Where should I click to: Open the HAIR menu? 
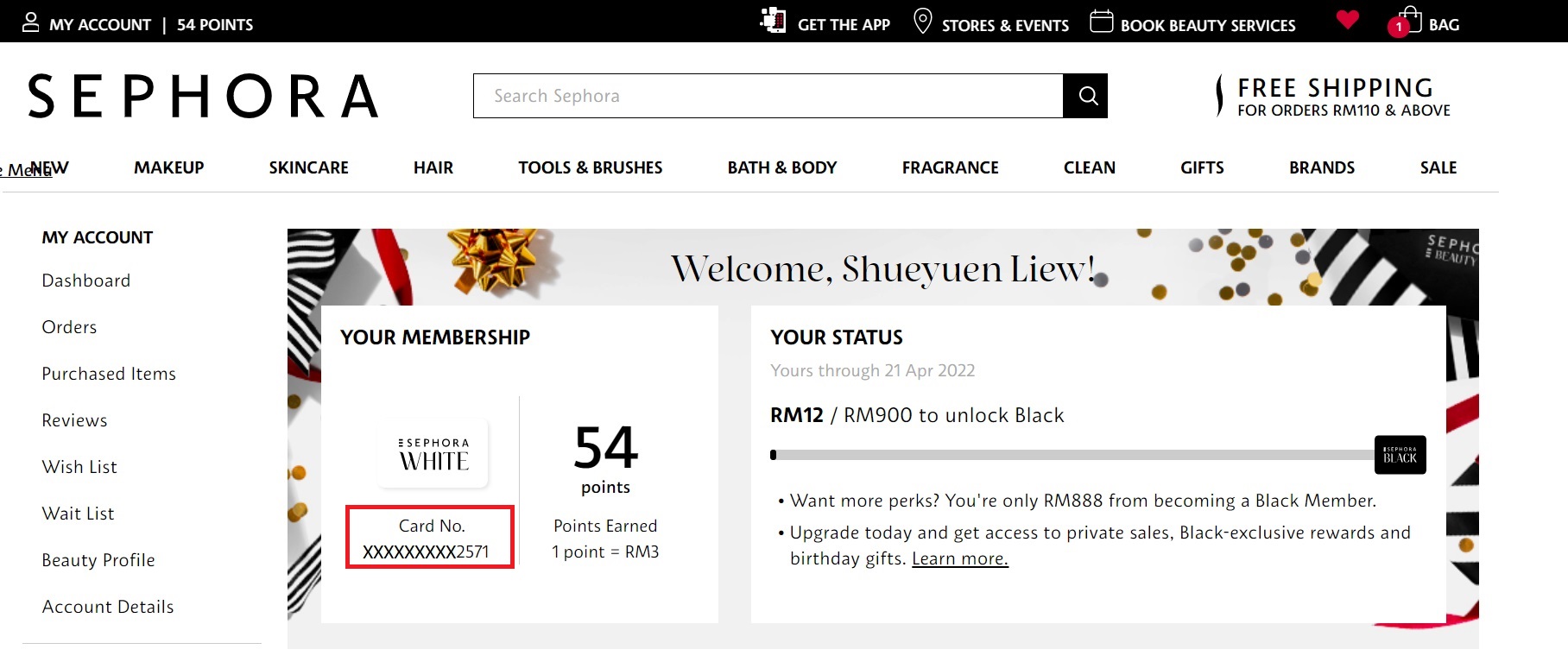click(433, 167)
